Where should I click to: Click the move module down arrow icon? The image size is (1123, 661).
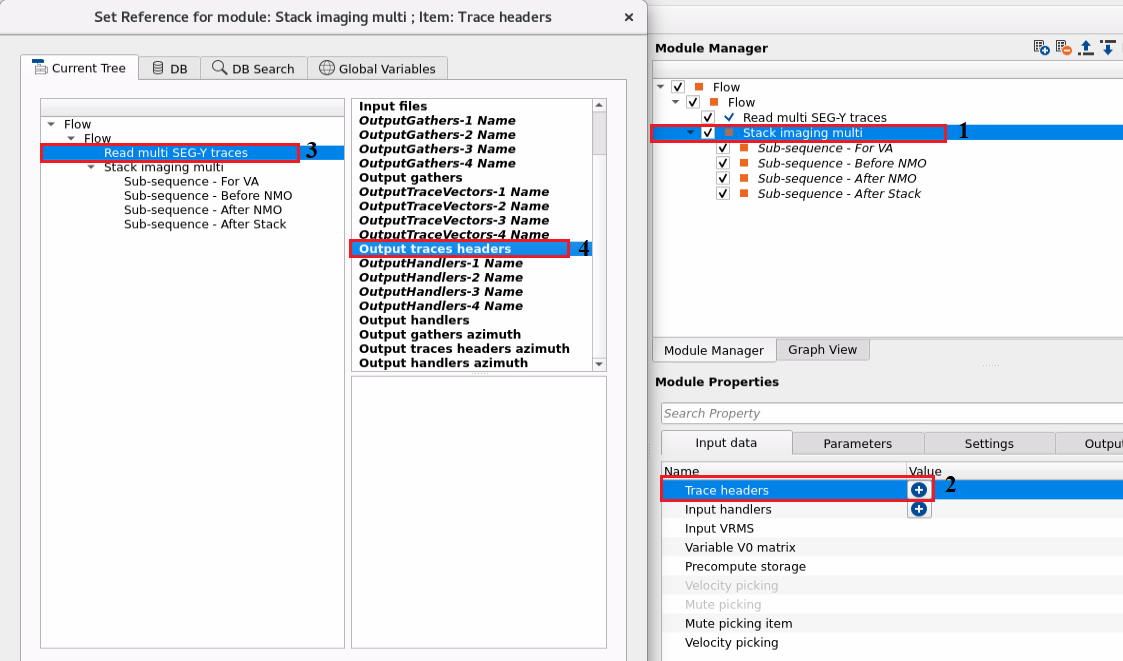1108,48
